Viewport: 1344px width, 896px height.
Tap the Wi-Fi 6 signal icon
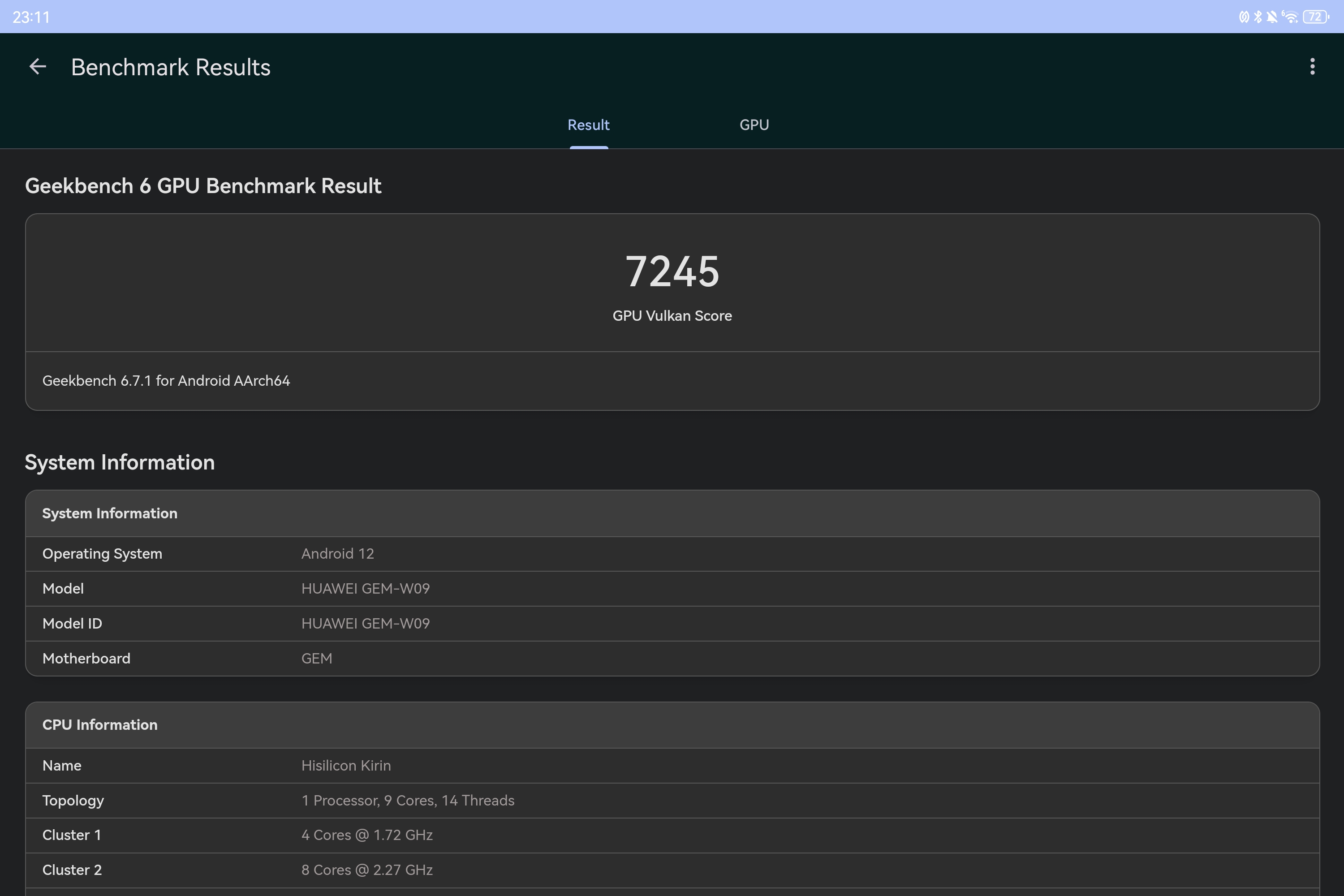coord(1290,17)
